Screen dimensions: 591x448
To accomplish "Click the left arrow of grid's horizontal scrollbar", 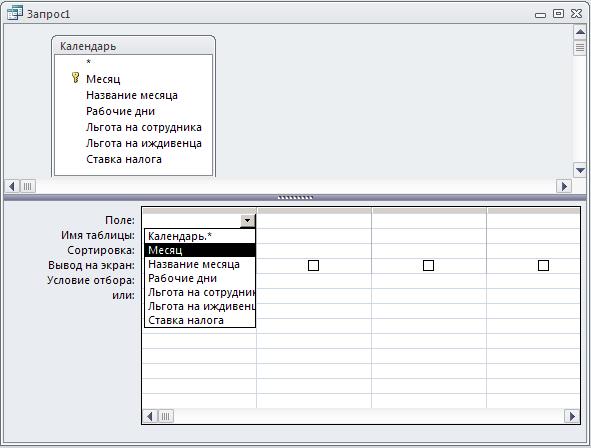I will pyautogui.click(x=150, y=416).
